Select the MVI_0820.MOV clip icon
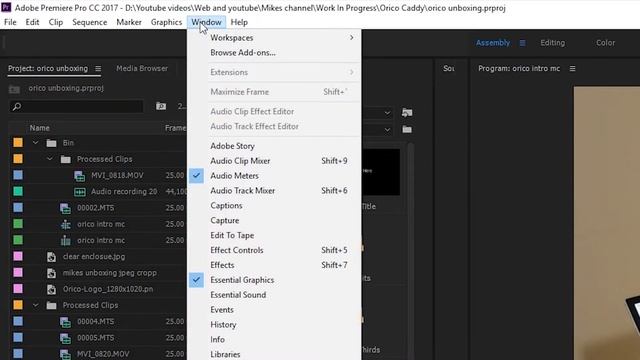The image size is (640, 360). point(65,354)
